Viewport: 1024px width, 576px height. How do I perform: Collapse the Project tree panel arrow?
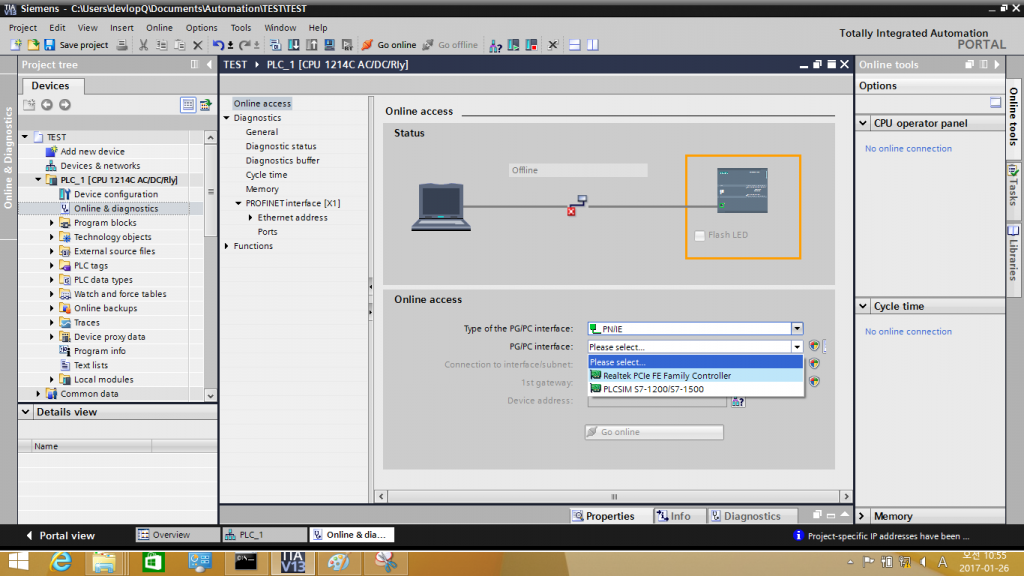coord(209,65)
